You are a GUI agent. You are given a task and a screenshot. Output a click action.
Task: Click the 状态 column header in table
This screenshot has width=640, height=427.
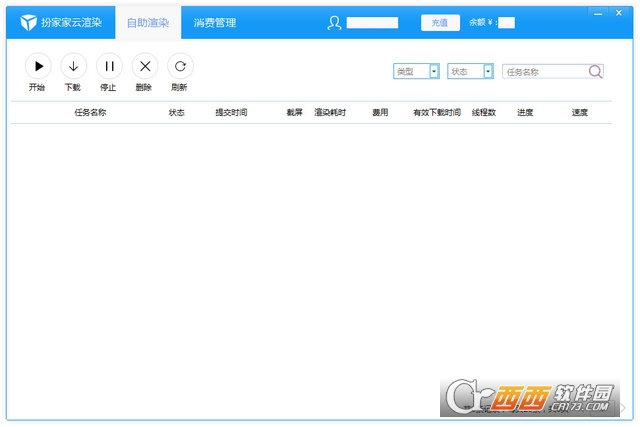tap(177, 112)
